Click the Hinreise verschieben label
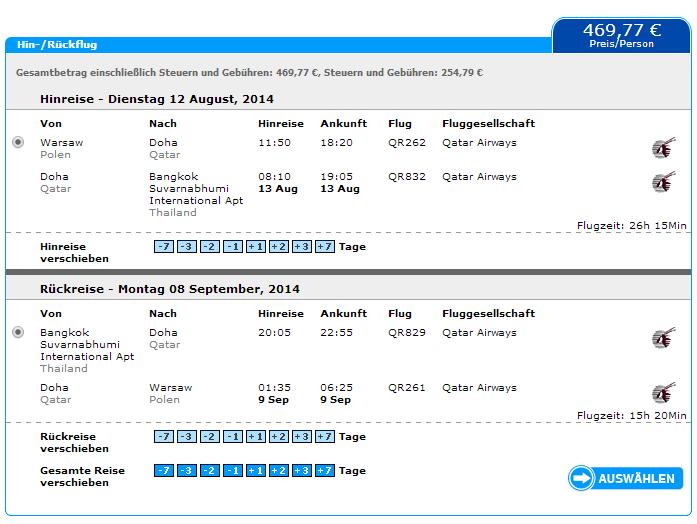697x524 pixels. (x=74, y=252)
